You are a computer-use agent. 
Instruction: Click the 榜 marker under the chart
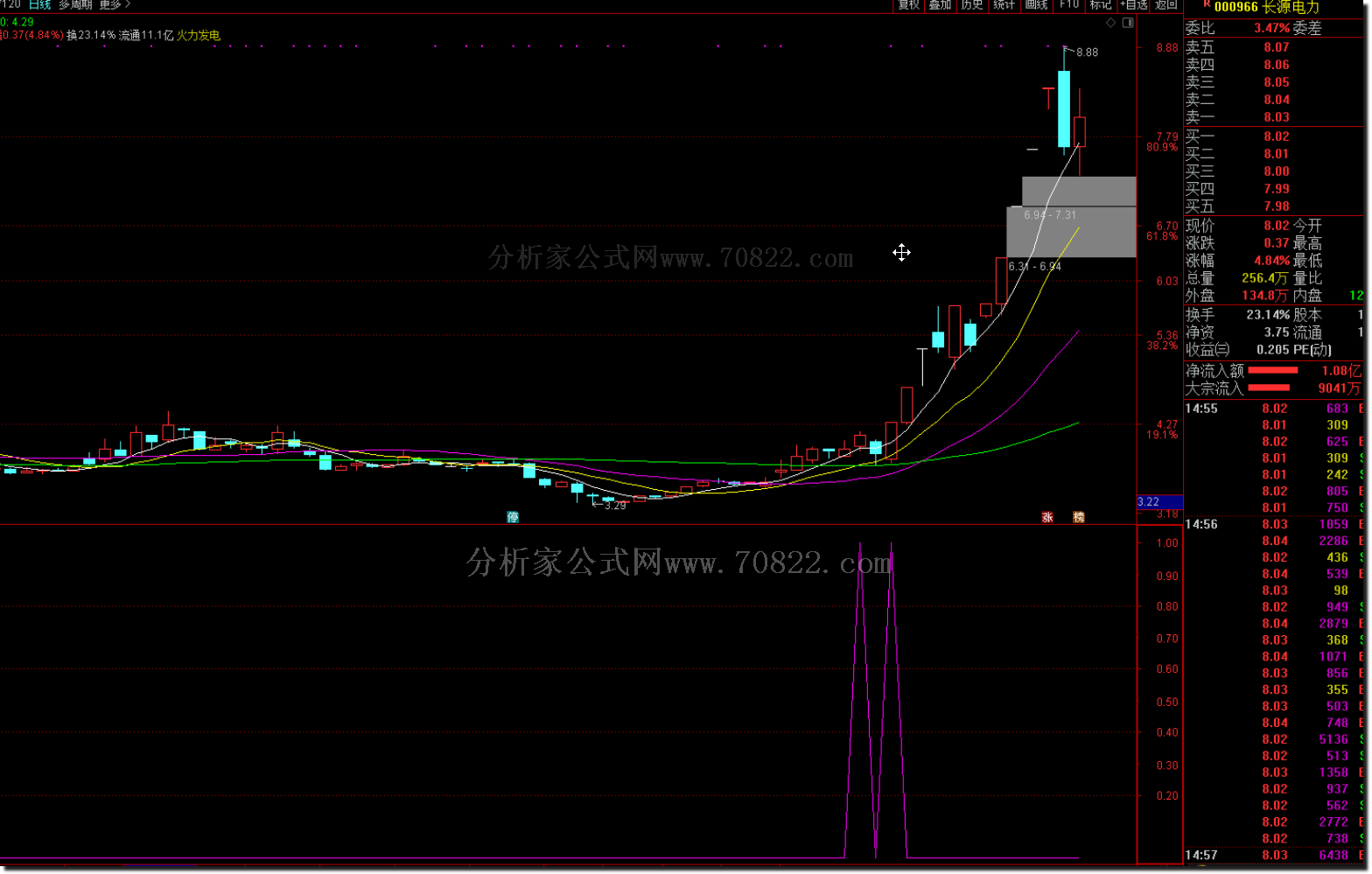pos(1078,517)
